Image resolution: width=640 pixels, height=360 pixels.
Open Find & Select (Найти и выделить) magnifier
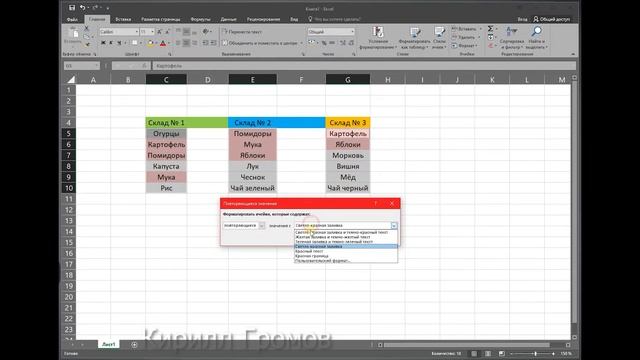point(536,38)
